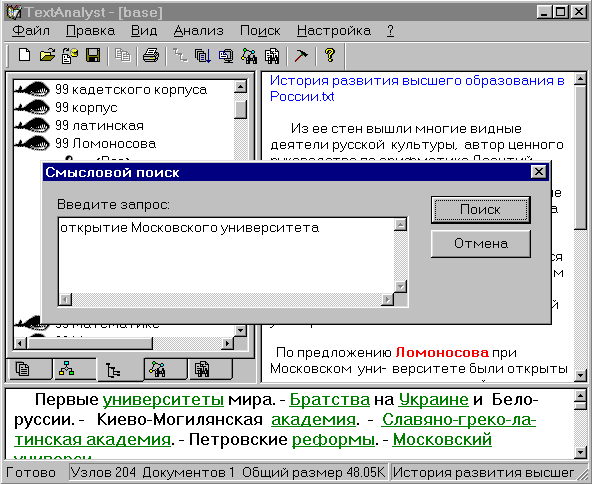This screenshot has height=484, width=592.
Task: Click the printer icon in toolbar
Action: [151, 55]
